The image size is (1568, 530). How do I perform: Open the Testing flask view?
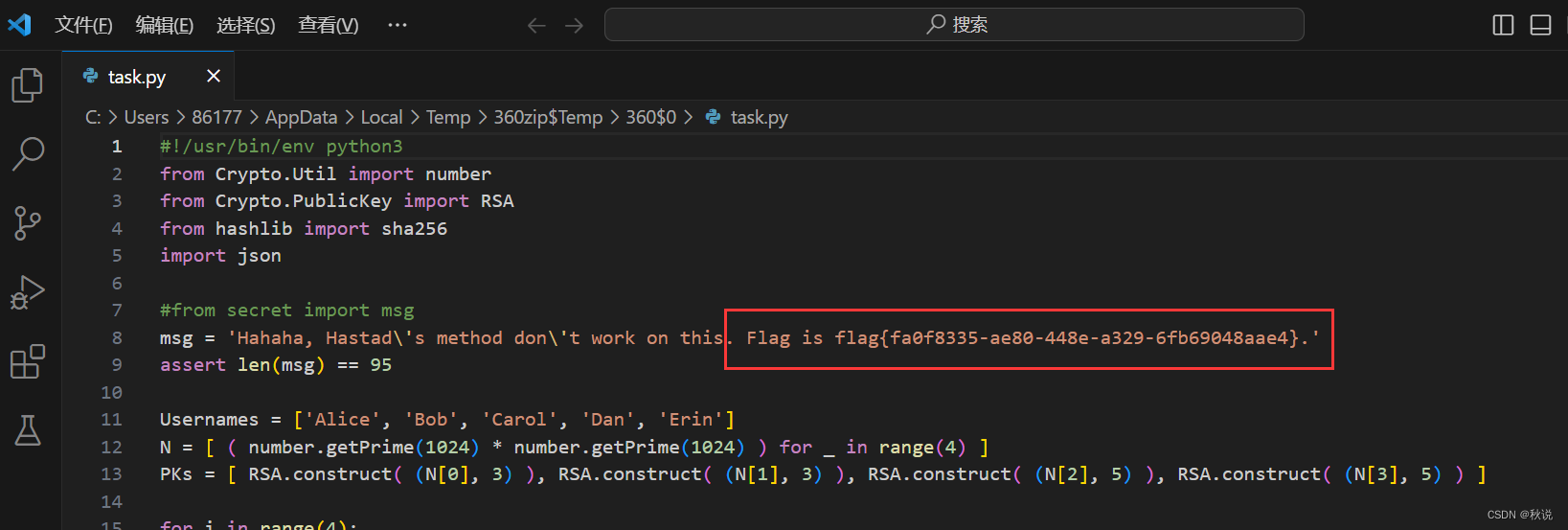28,430
